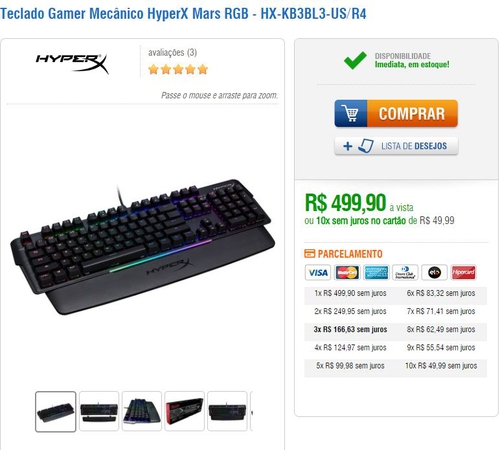Select the blue-lit keyboard thumbnail

pos(142,412)
